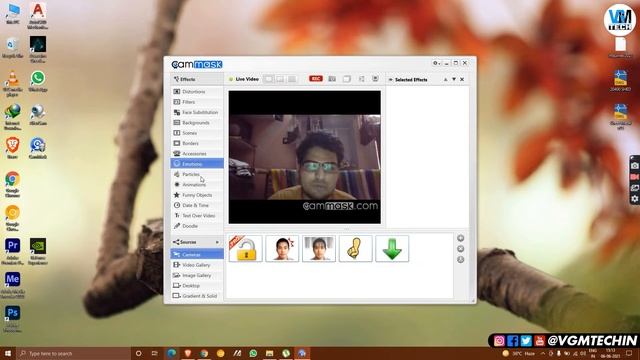Click the round remove (x) effect button

[x=460, y=249]
